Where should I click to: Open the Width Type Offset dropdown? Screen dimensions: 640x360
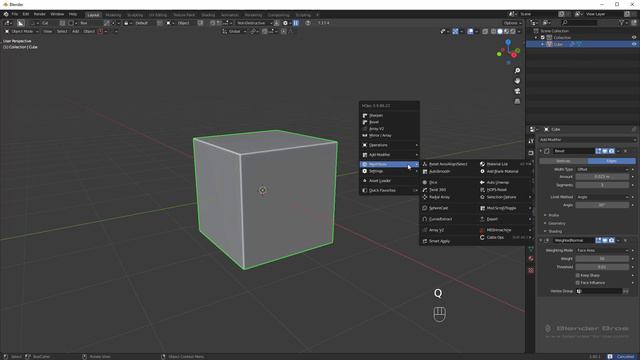click(602, 169)
